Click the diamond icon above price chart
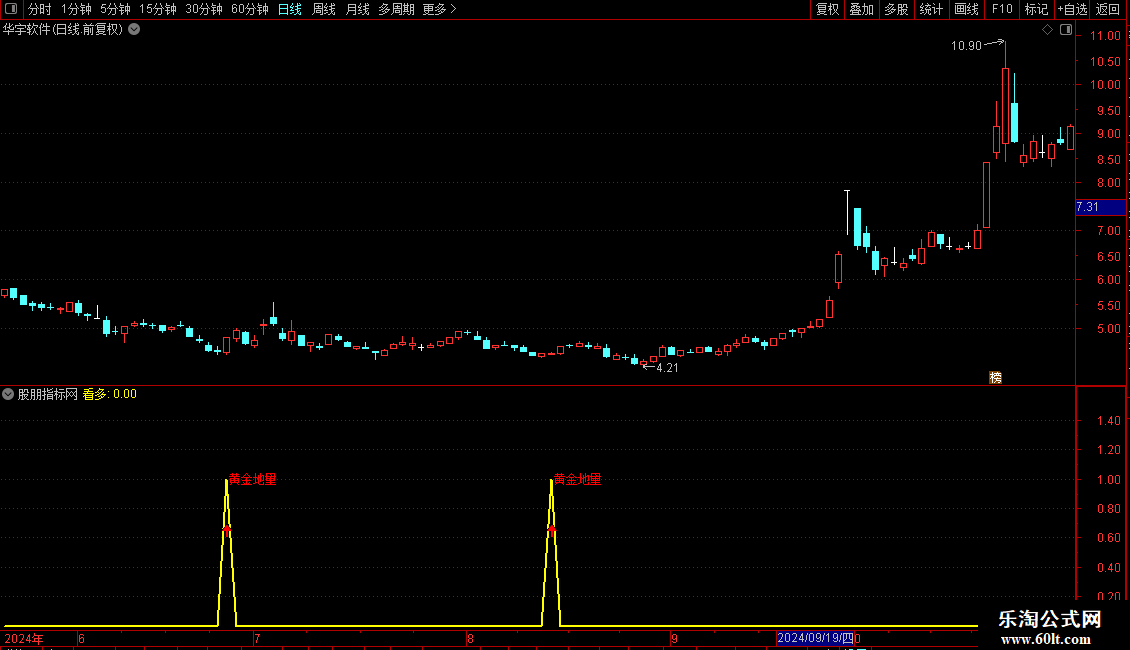The image size is (1130, 650). click(1047, 30)
